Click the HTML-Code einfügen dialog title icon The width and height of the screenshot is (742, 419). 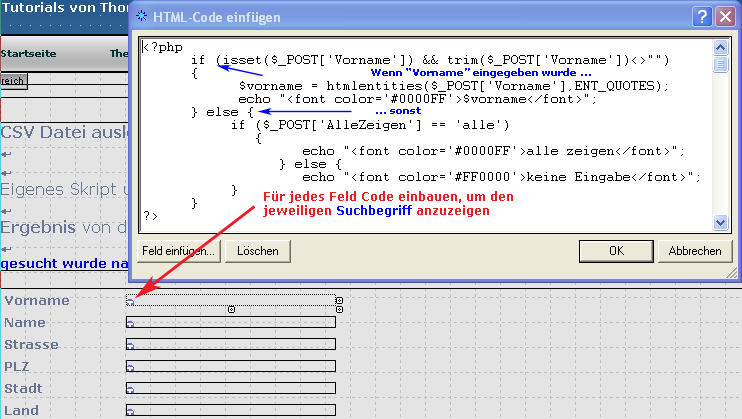(143, 16)
